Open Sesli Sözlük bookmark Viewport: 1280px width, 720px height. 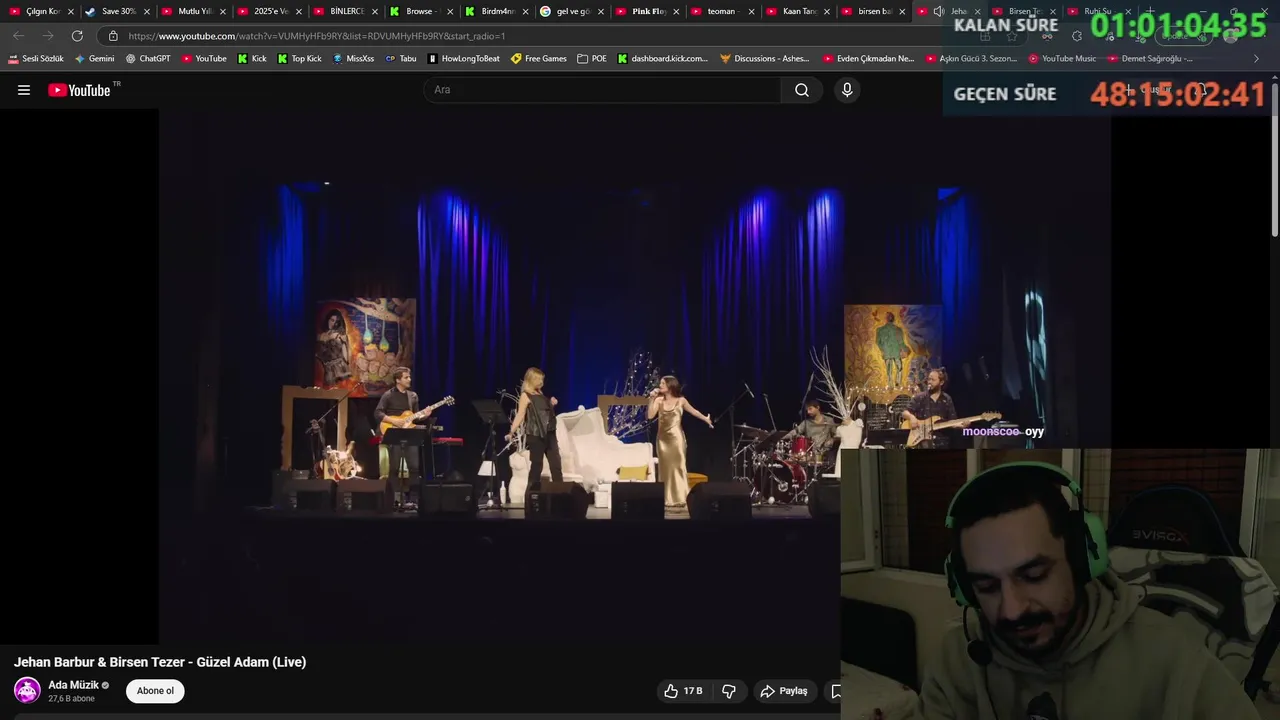(36, 59)
